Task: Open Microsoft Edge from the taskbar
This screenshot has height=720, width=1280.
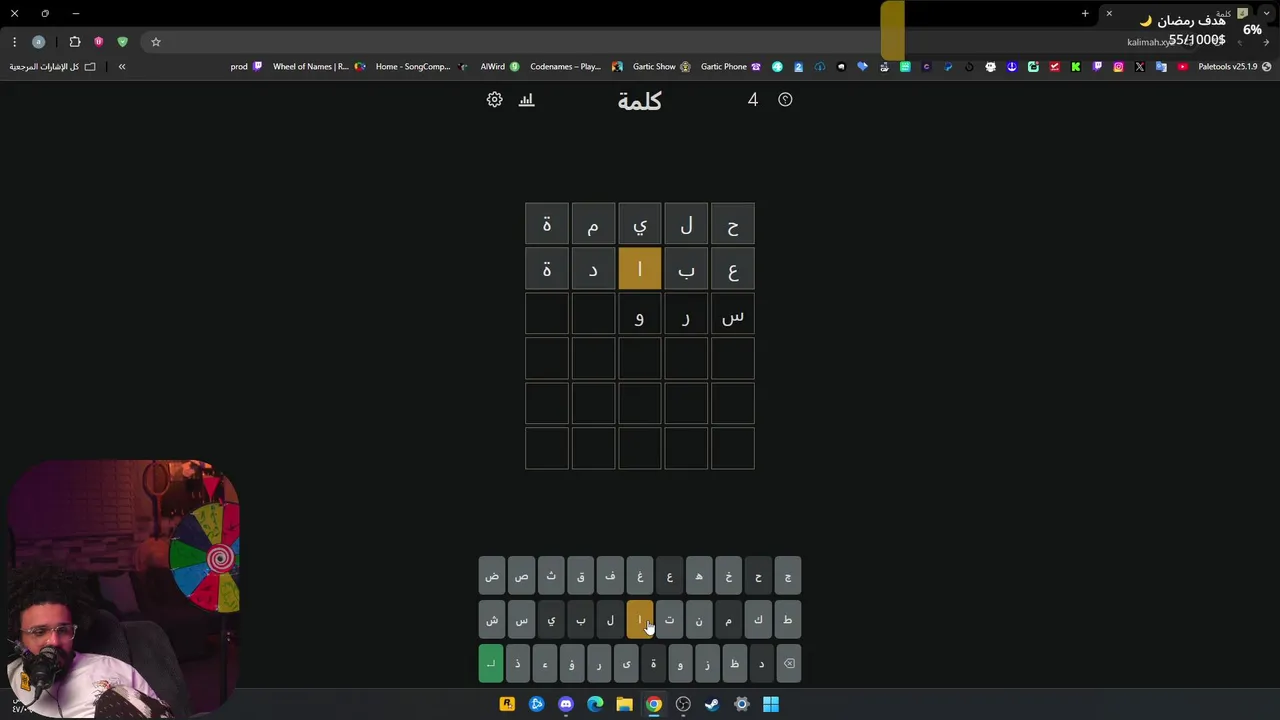Action: [x=595, y=704]
